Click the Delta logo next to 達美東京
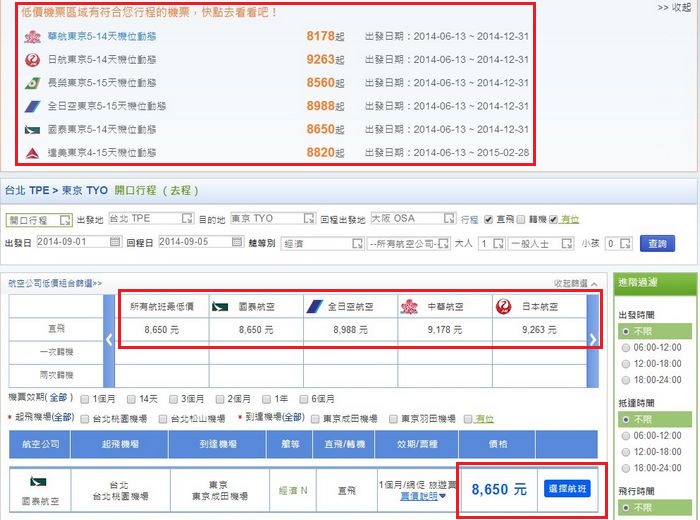This screenshot has width=700, height=520. coord(32,153)
